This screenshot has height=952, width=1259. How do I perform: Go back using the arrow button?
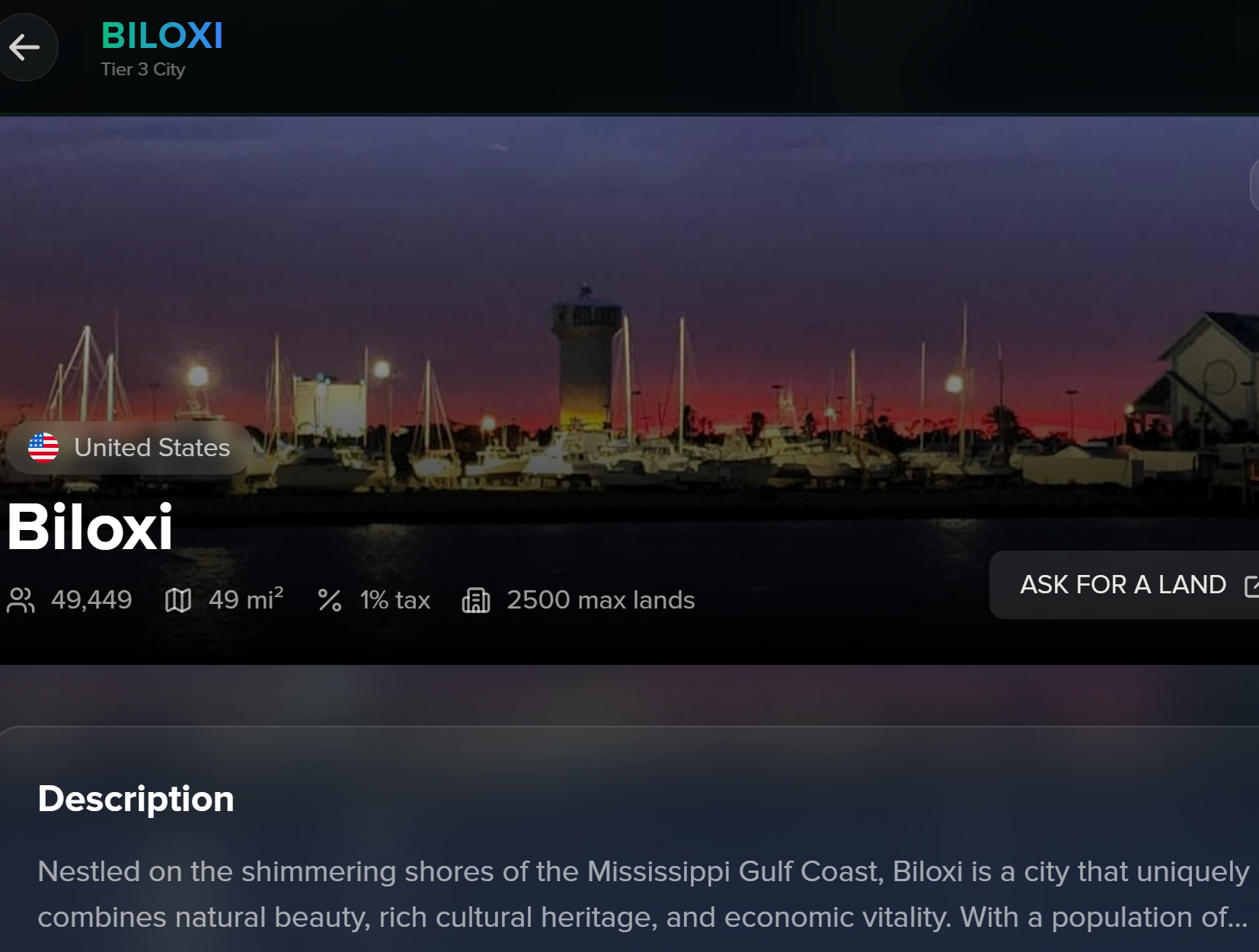click(x=25, y=47)
